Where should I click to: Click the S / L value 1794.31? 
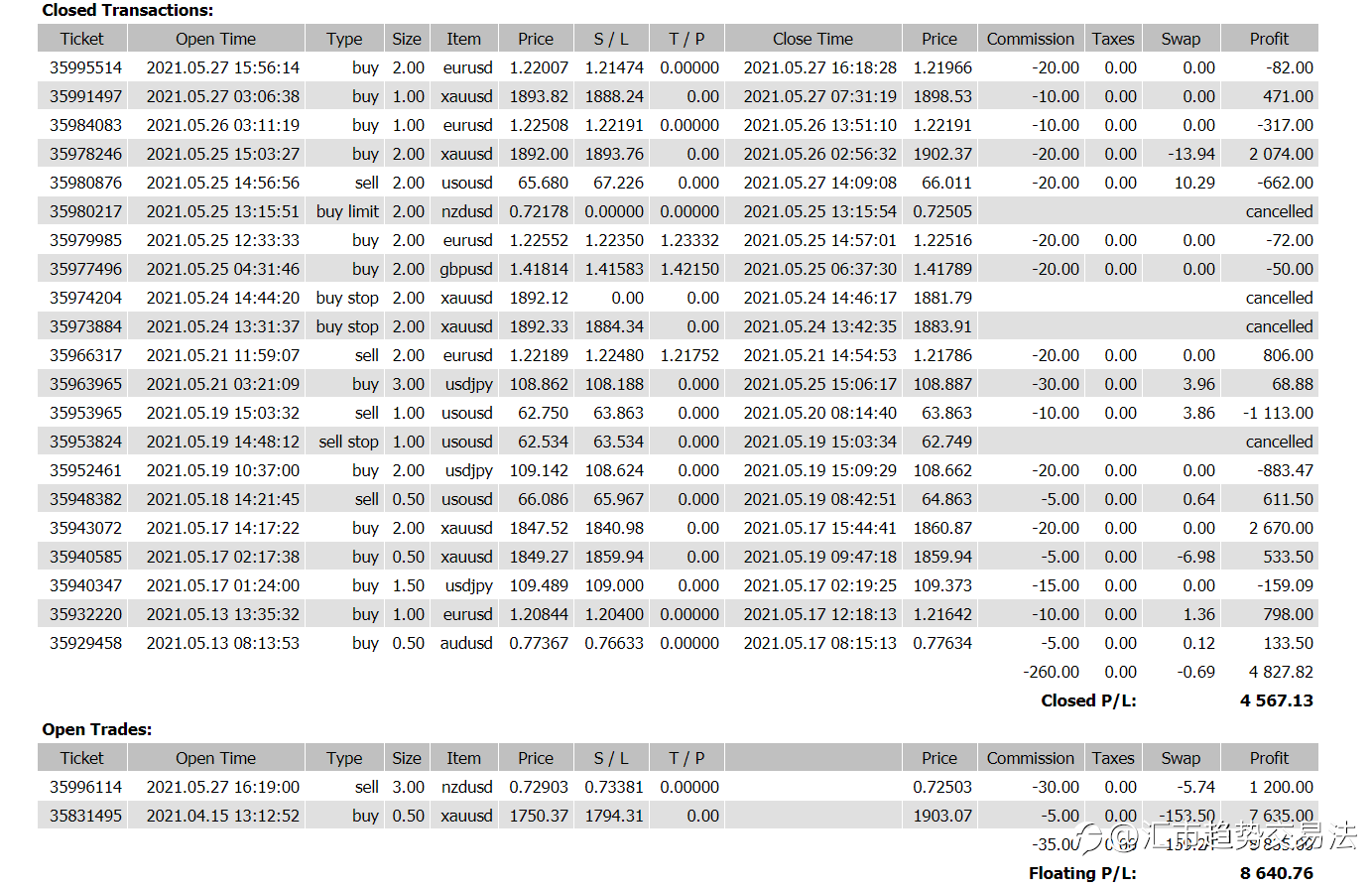click(614, 816)
